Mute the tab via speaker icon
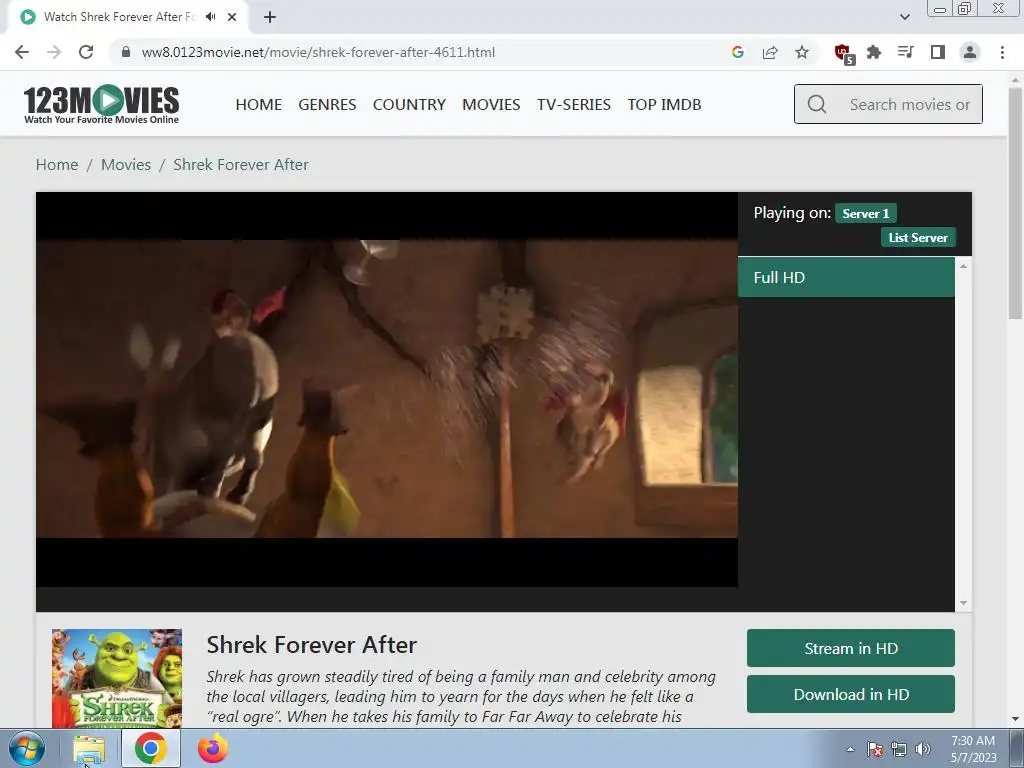 210,17
